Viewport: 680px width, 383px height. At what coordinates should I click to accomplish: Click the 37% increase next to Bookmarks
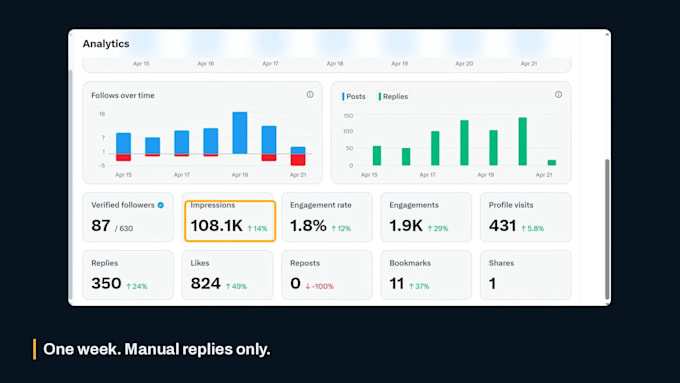[x=419, y=286]
